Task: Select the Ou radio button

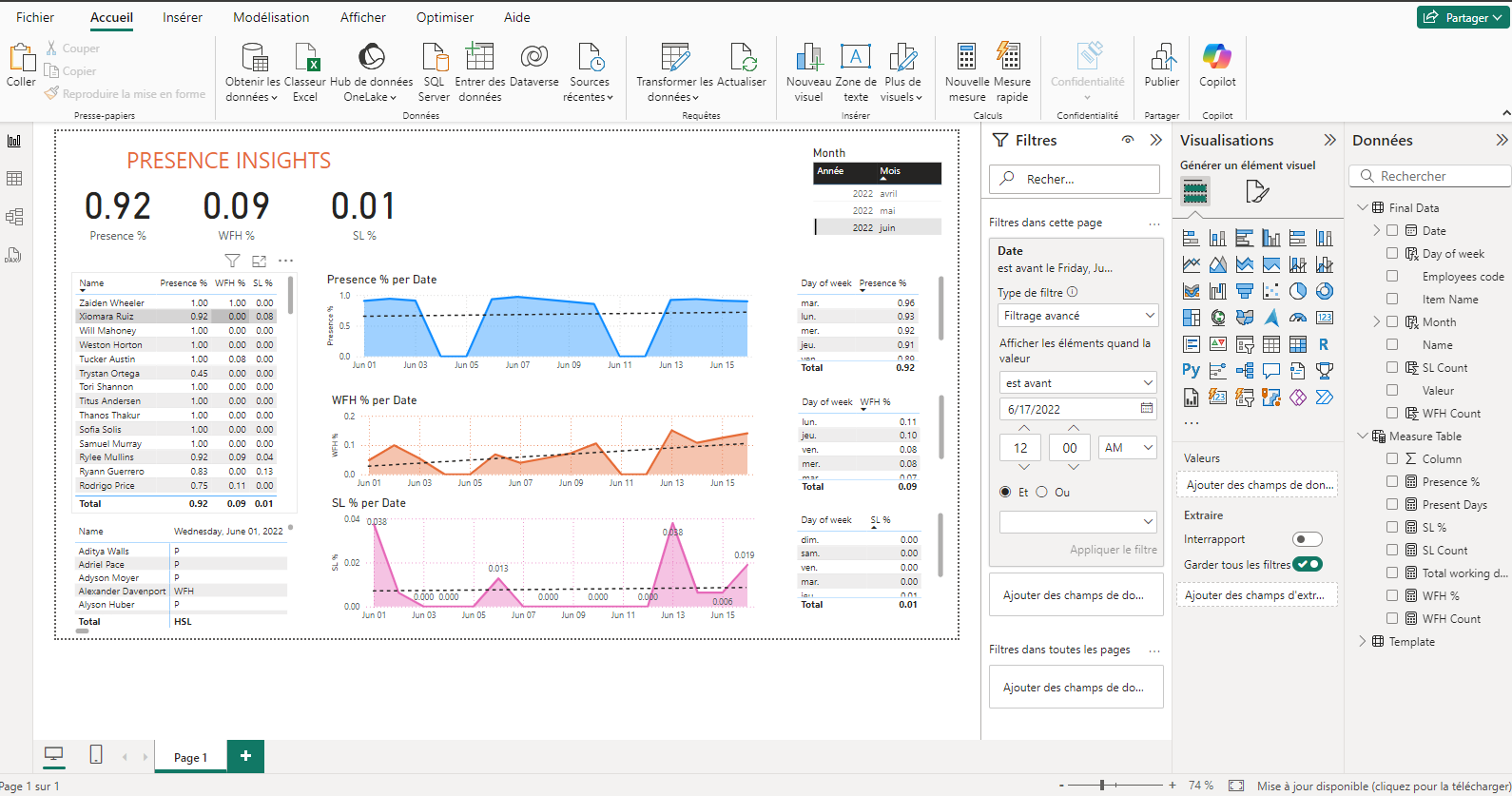Action: [1042, 492]
